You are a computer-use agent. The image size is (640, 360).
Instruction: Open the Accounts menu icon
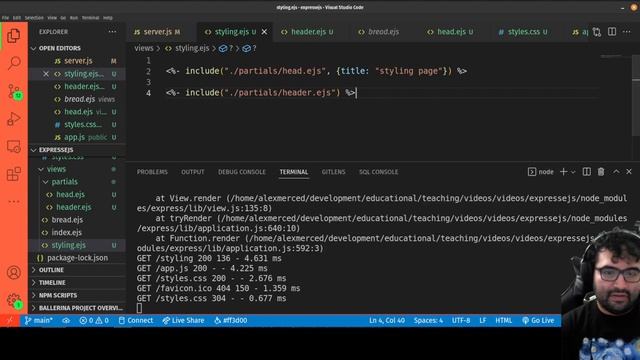tap(14, 272)
